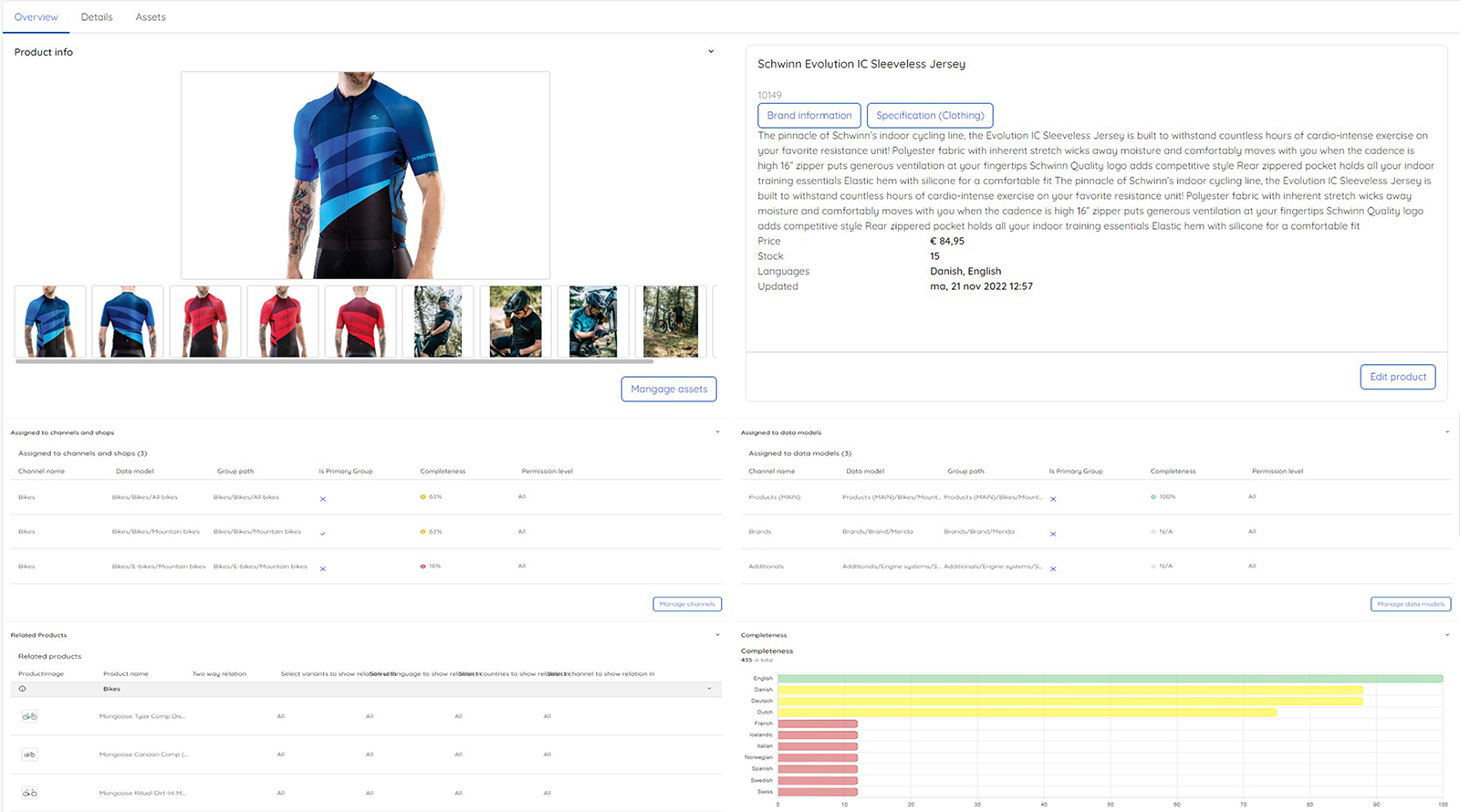Open Brand information
Image resolution: width=1460 pixels, height=812 pixels.
coord(809,116)
